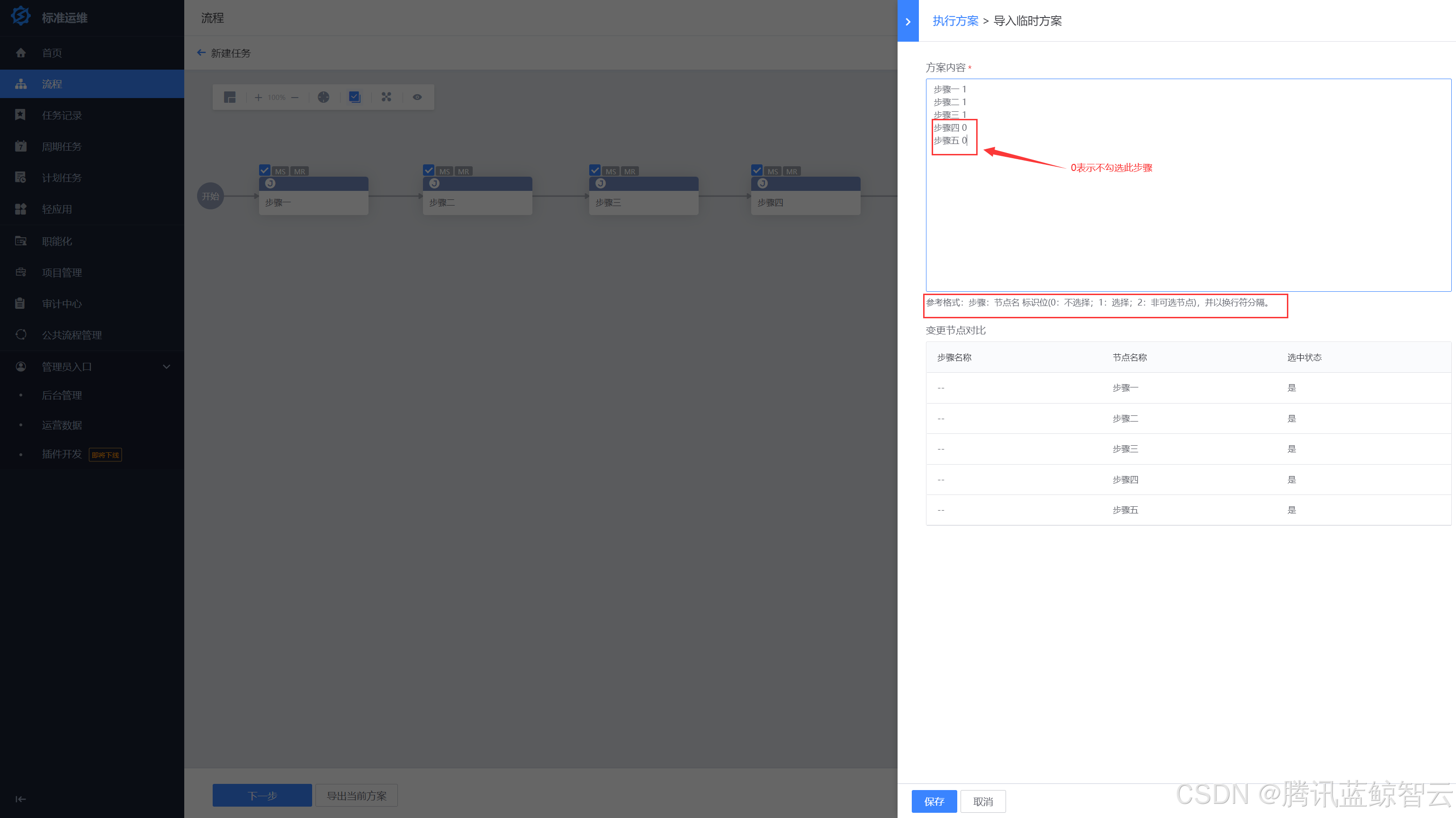Go to 周期任务 in sidebar

coord(62,146)
